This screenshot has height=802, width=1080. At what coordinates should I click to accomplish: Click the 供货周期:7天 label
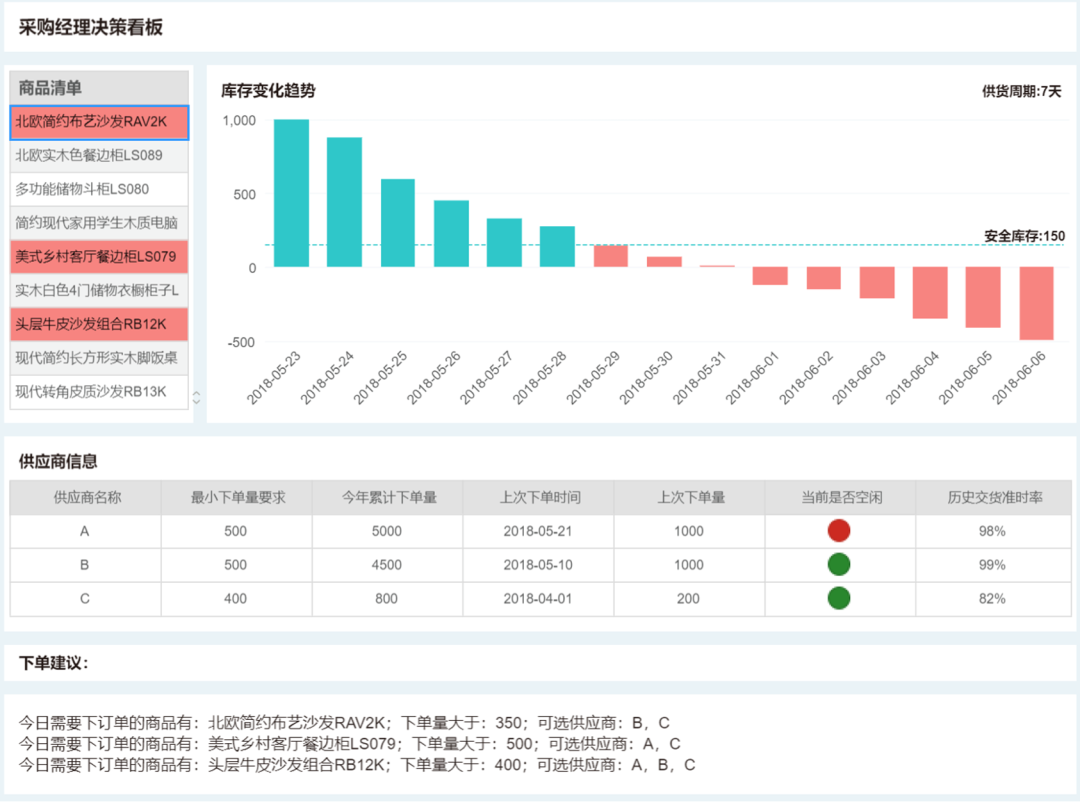click(1021, 88)
